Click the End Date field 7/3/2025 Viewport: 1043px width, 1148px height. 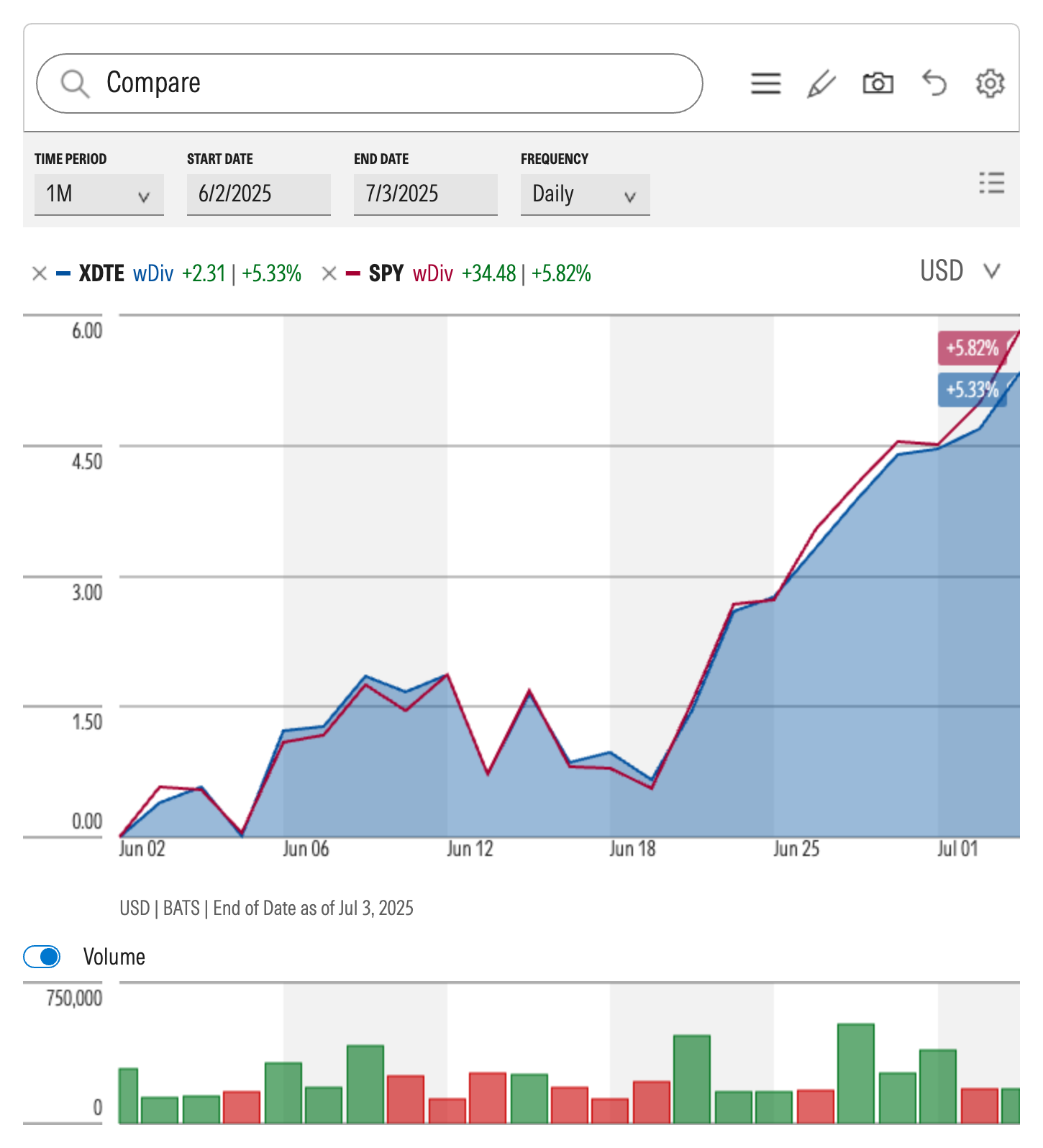tap(425, 194)
